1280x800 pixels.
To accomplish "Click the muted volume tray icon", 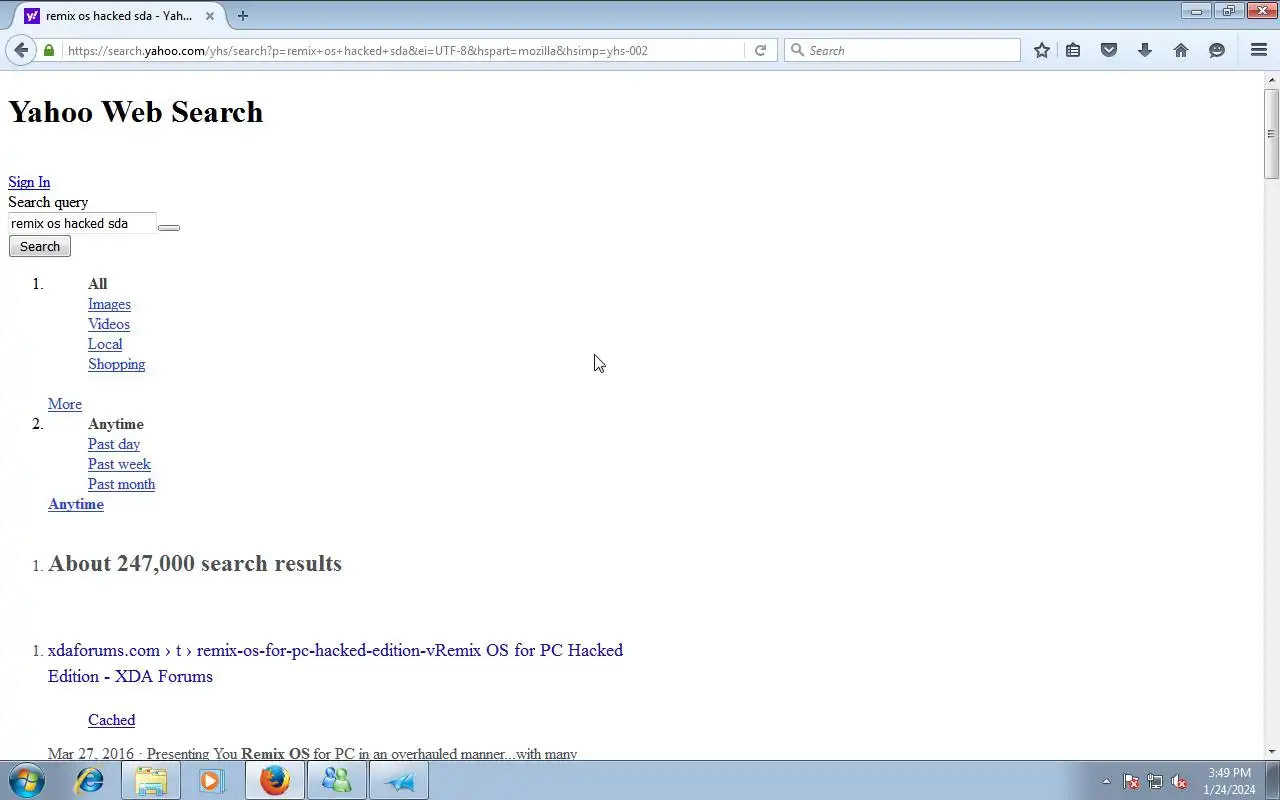I will coord(1180,781).
